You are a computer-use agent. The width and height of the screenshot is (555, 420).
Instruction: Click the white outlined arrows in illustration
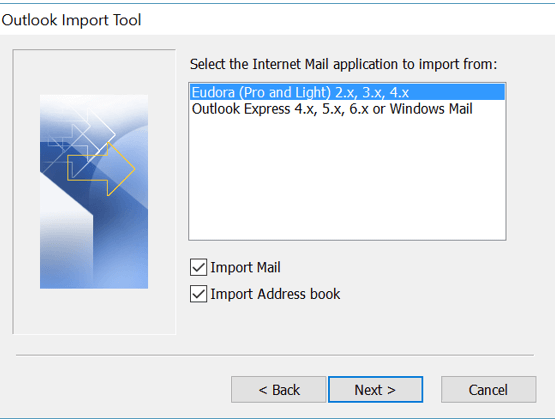[x=83, y=142]
